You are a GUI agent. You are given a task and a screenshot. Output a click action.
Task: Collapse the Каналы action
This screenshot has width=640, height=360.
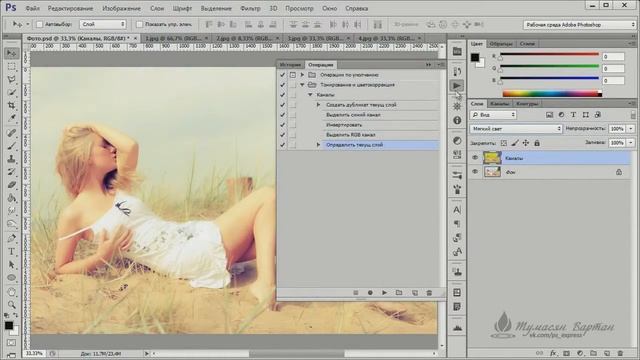coord(310,95)
